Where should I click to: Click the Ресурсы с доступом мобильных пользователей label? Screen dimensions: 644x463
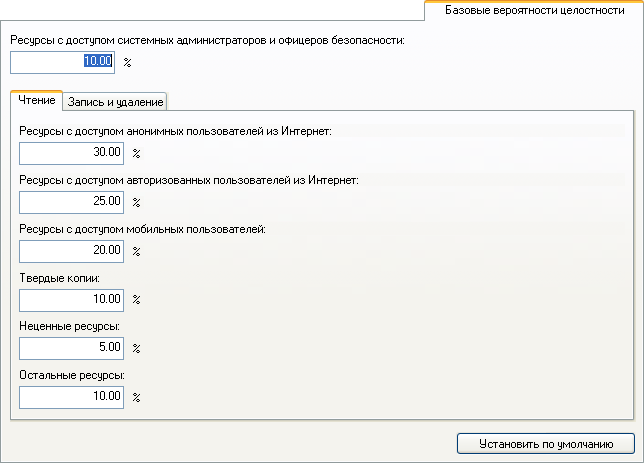click(143, 229)
